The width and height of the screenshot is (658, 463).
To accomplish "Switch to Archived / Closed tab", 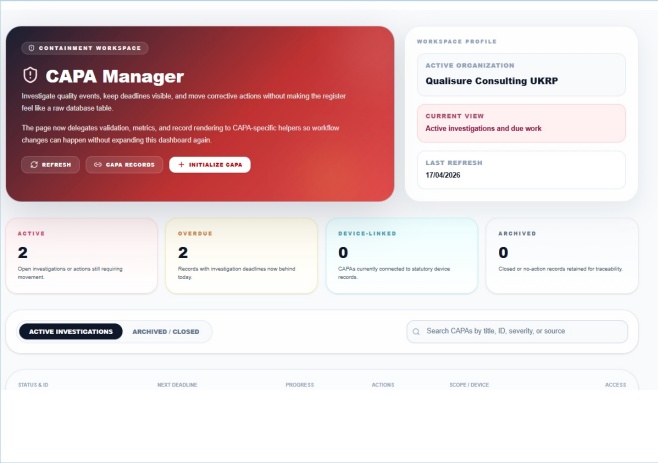I will coord(166,332).
